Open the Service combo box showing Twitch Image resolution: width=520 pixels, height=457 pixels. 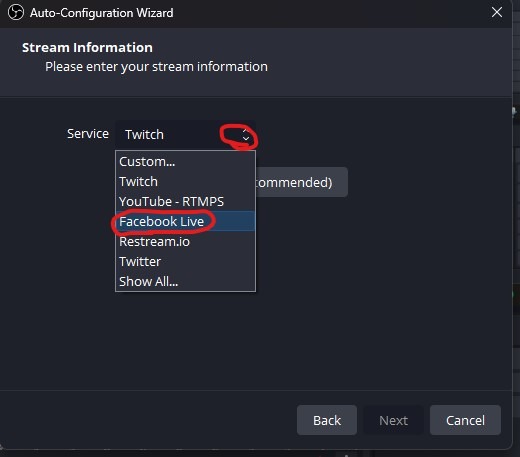pos(185,135)
